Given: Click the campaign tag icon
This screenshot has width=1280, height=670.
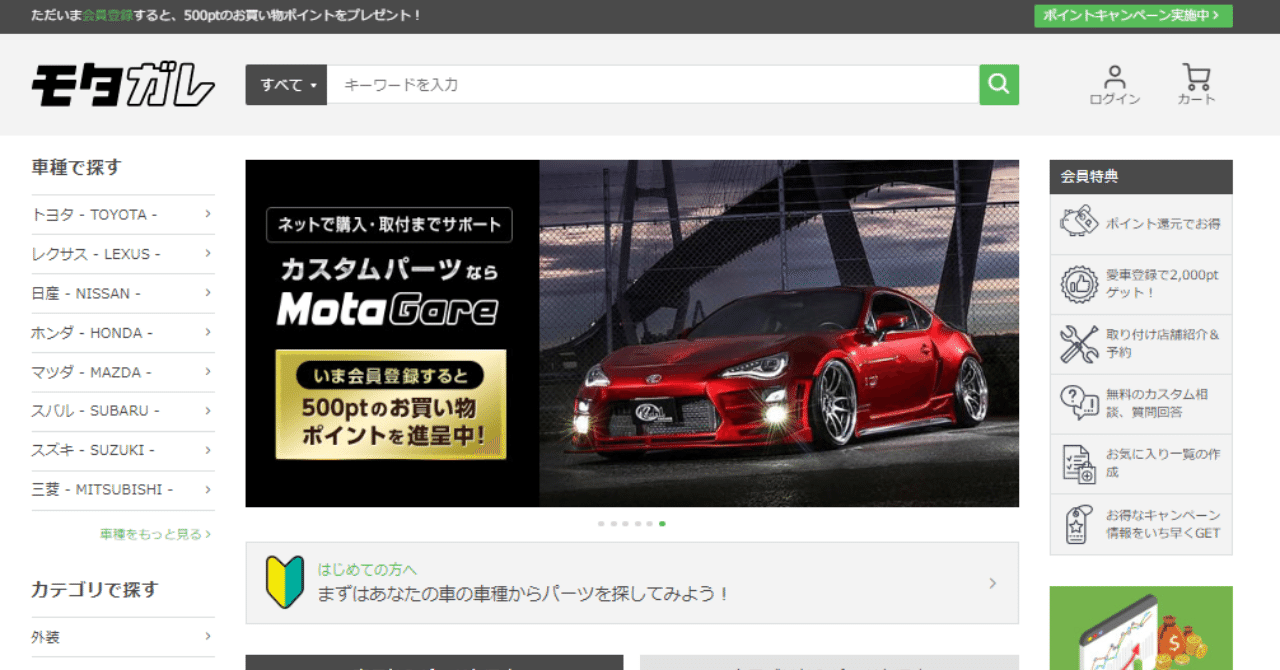Looking at the screenshot, I should 1077,524.
